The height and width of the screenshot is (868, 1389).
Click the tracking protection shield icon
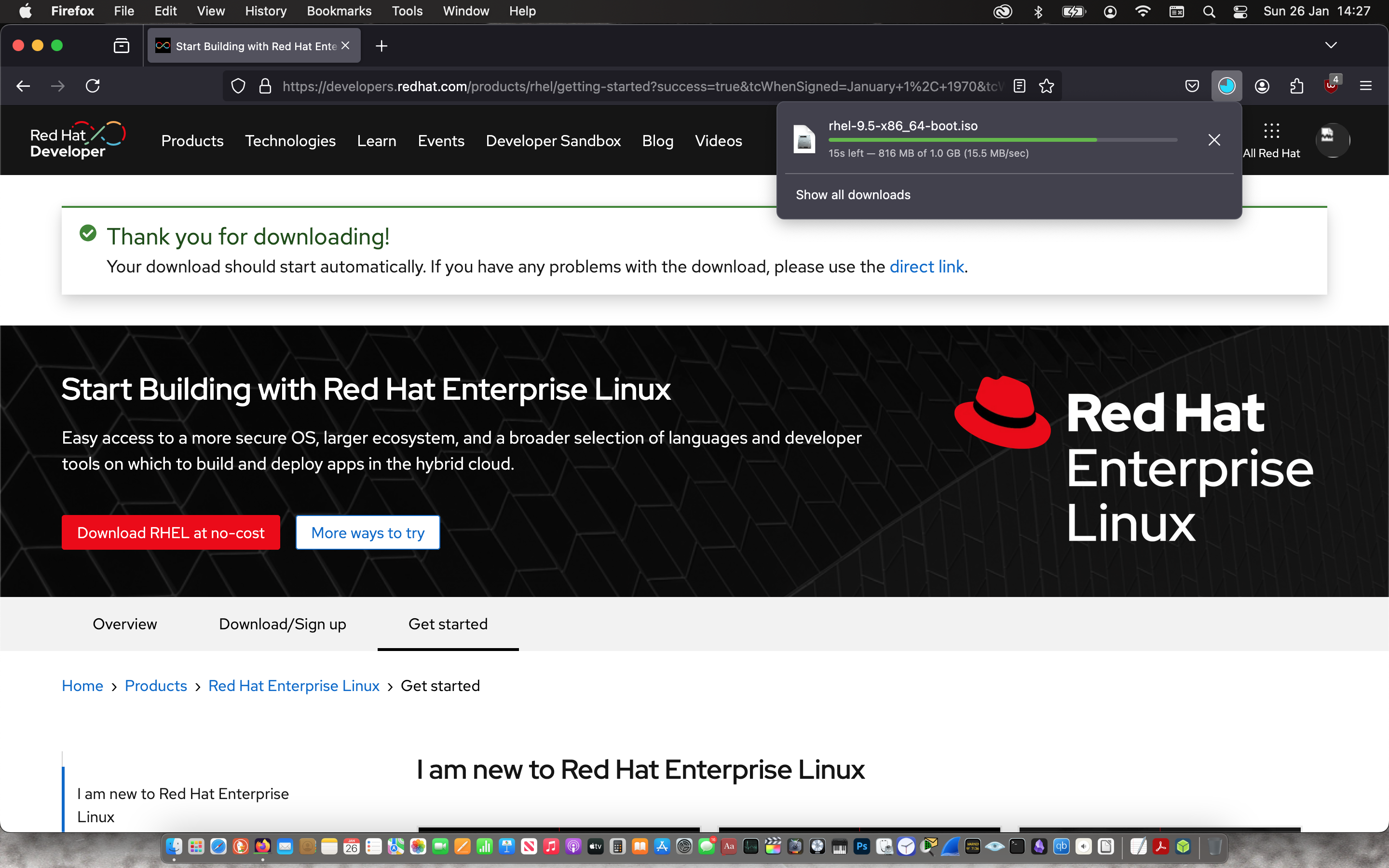[238, 86]
